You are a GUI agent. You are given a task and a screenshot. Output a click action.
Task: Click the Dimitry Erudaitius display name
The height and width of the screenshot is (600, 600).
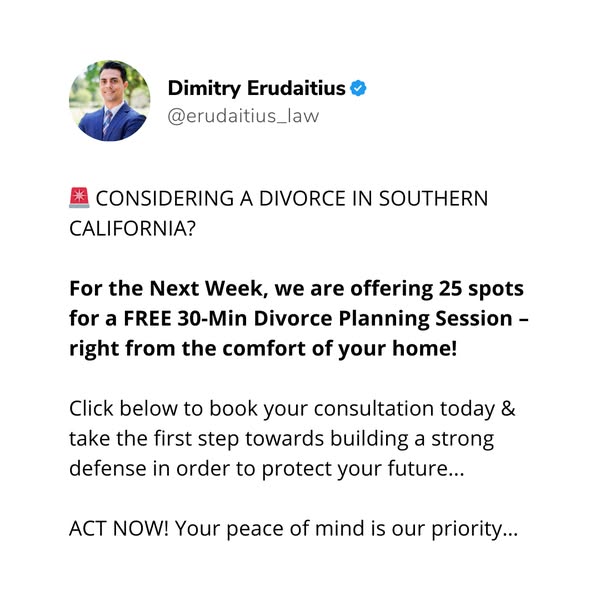[x=256, y=89]
